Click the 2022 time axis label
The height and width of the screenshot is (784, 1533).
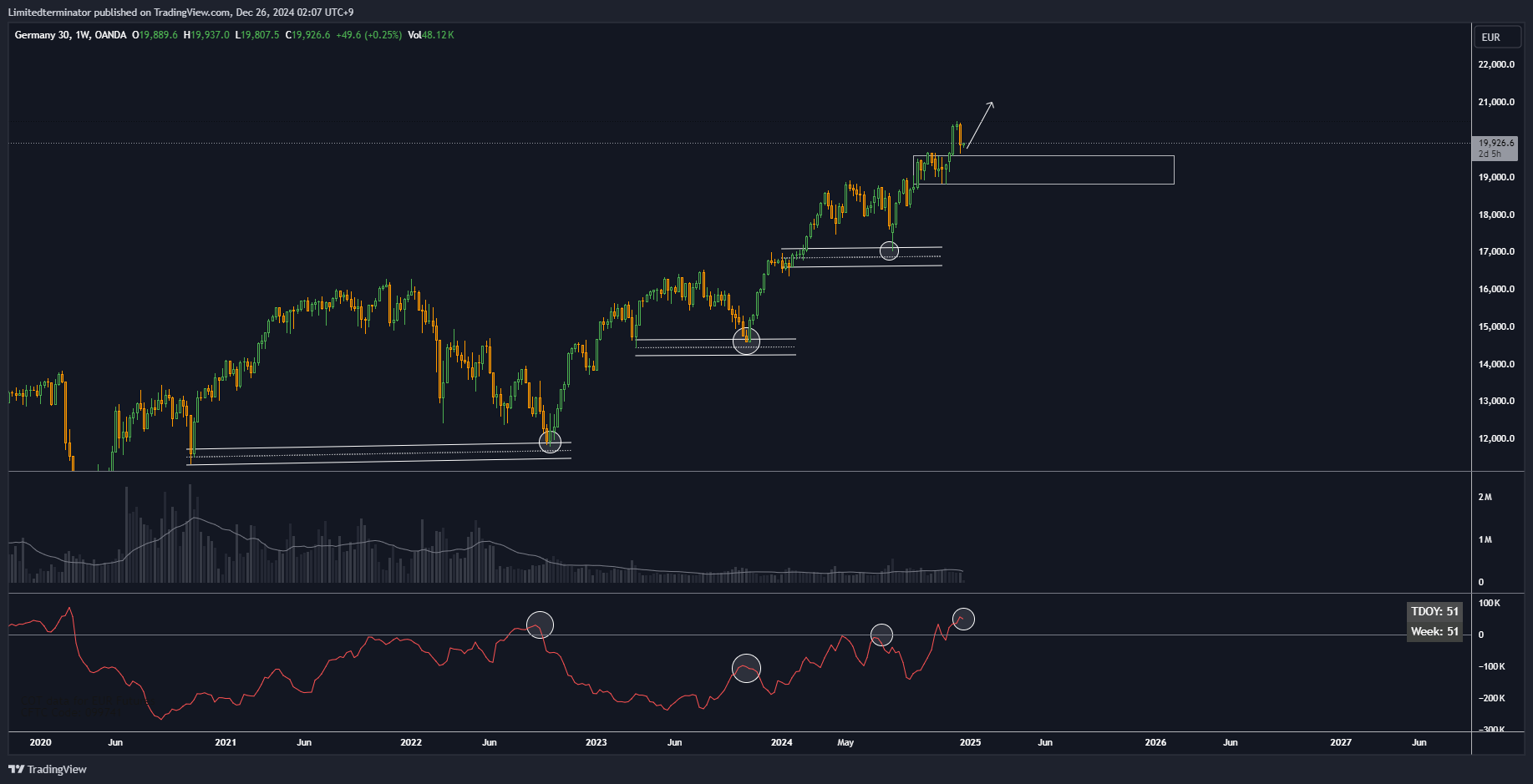click(x=411, y=742)
